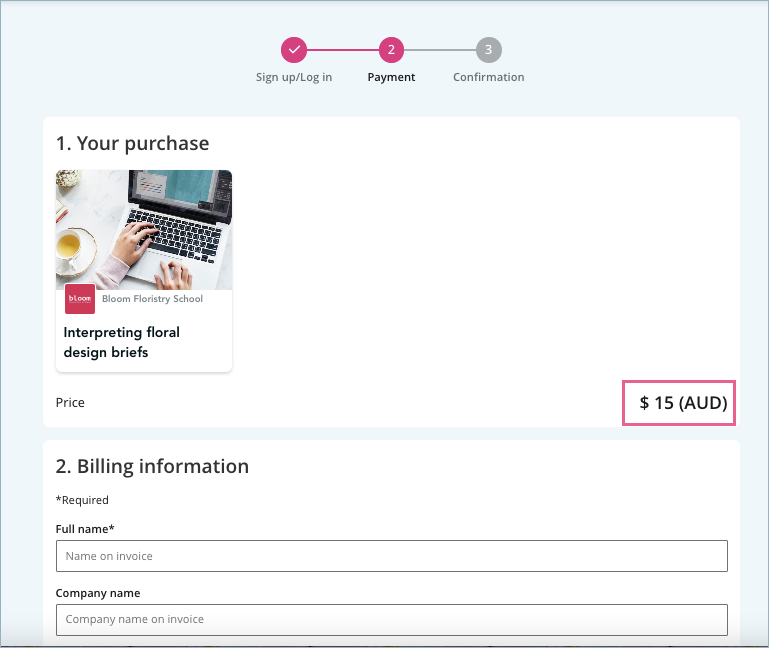Click the Full name input field

point(391,556)
